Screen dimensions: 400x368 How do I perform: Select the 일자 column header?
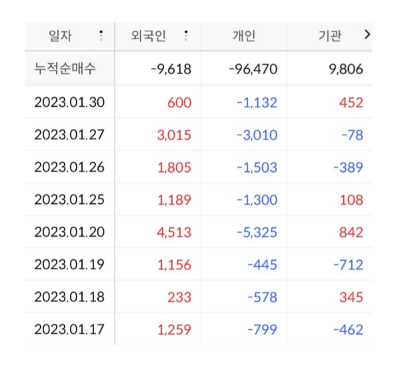(x=60, y=36)
